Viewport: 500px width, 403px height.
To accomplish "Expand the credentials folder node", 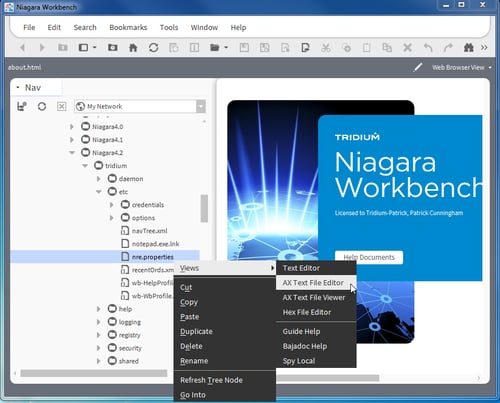I will pos(112,205).
